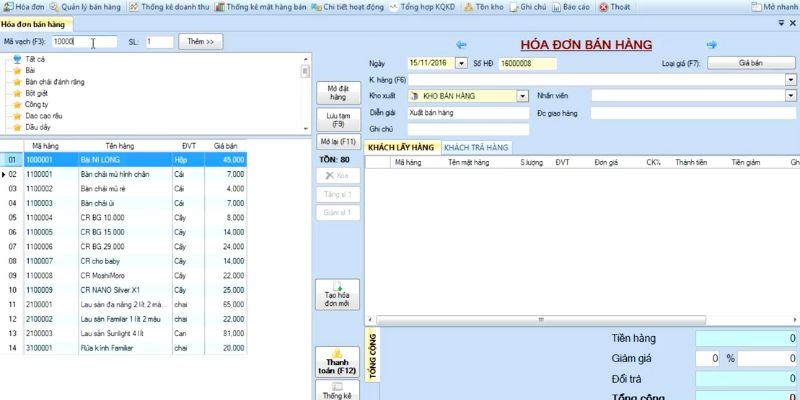
Task: Click the Mở lại (F11) button
Action: pyautogui.click(x=338, y=141)
